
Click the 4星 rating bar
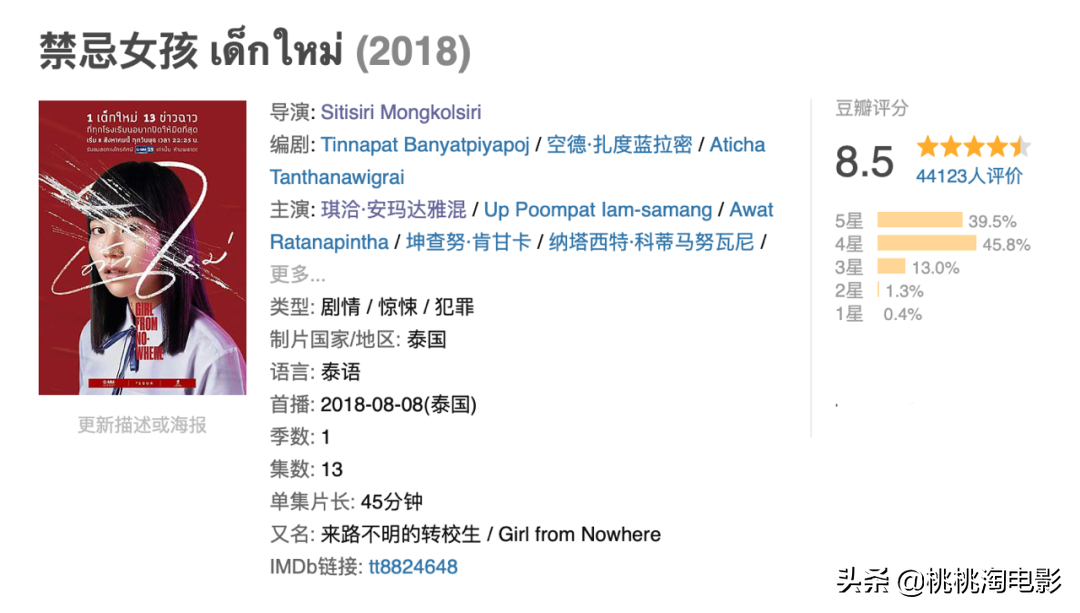(x=926, y=244)
